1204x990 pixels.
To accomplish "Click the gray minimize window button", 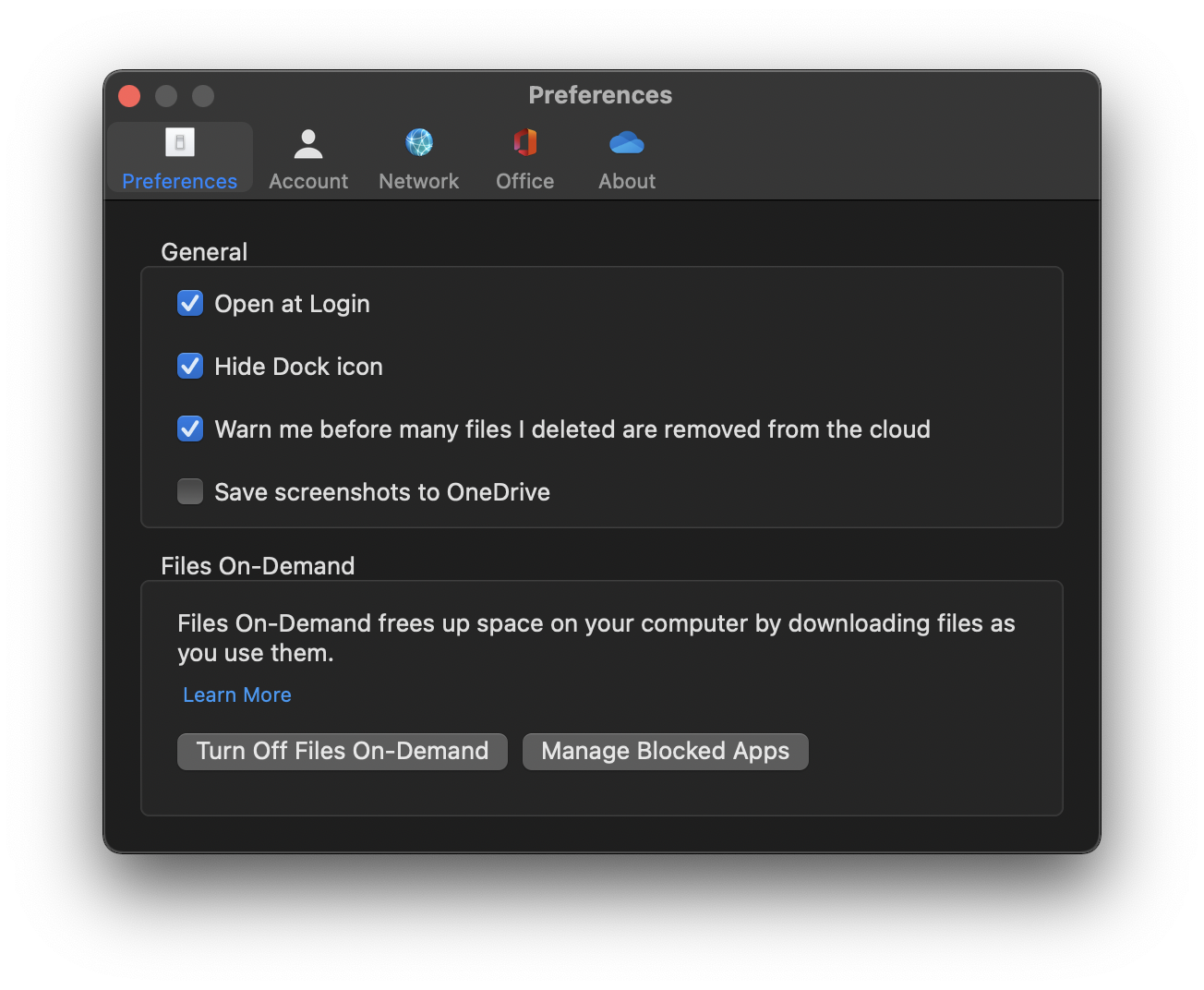I will pyautogui.click(x=166, y=96).
